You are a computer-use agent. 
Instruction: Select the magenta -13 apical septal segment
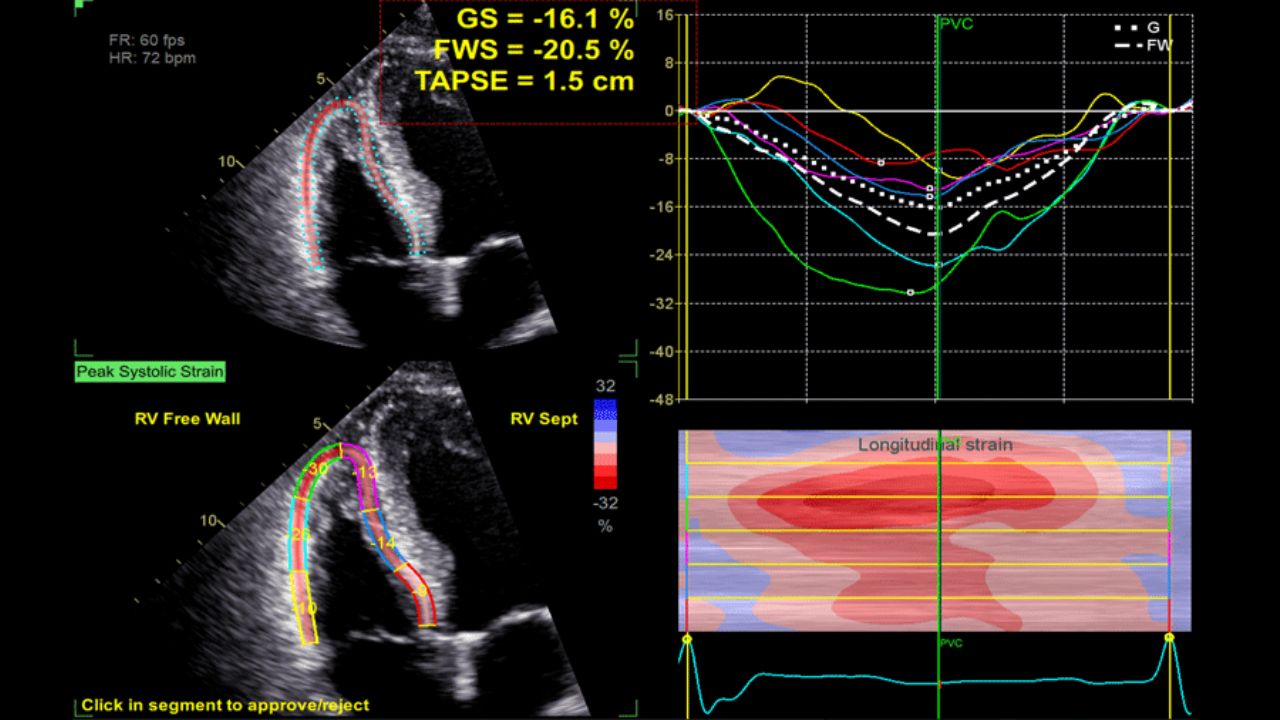365,473
